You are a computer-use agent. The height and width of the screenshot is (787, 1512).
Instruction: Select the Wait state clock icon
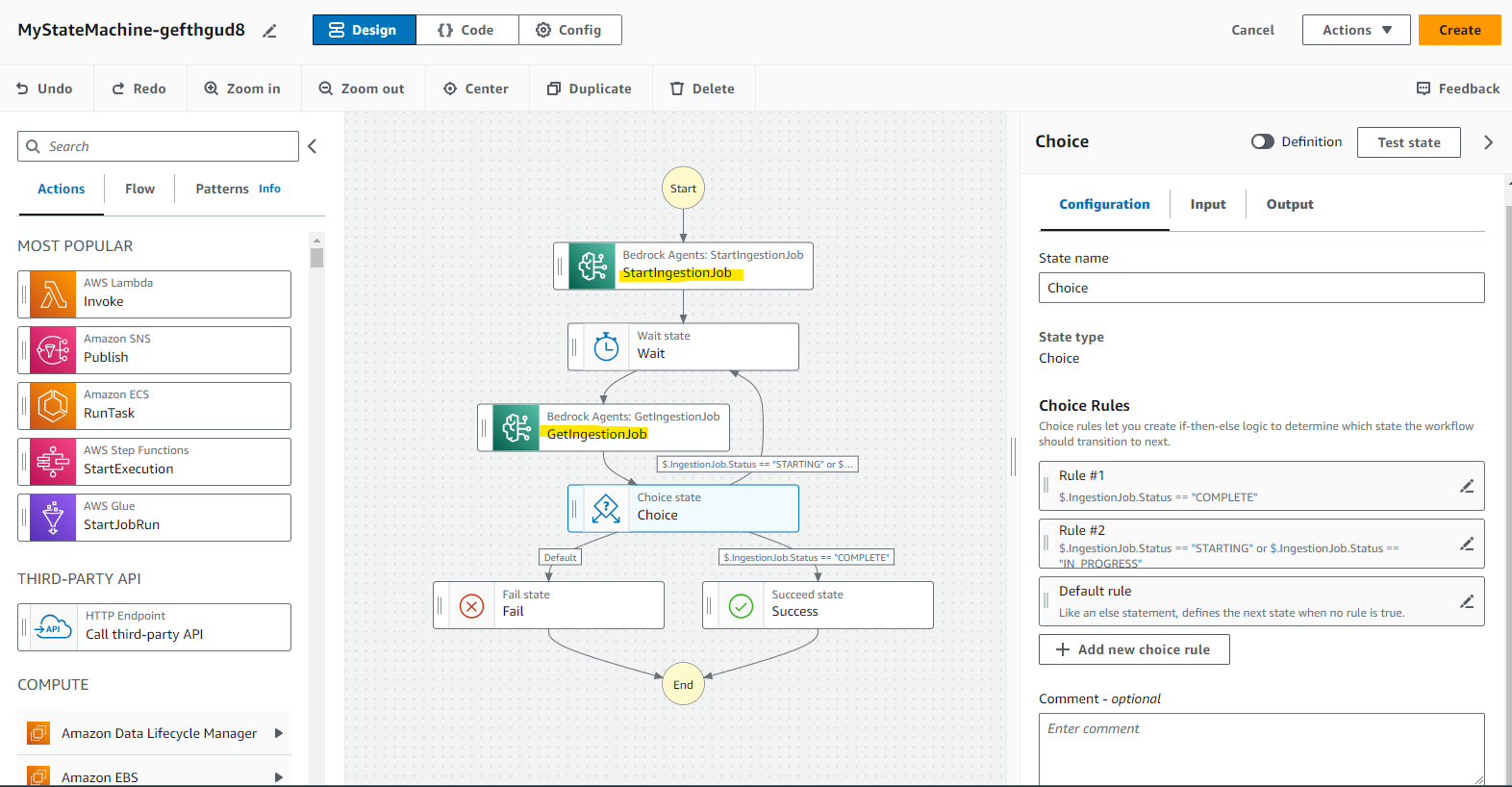click(606, 346)
